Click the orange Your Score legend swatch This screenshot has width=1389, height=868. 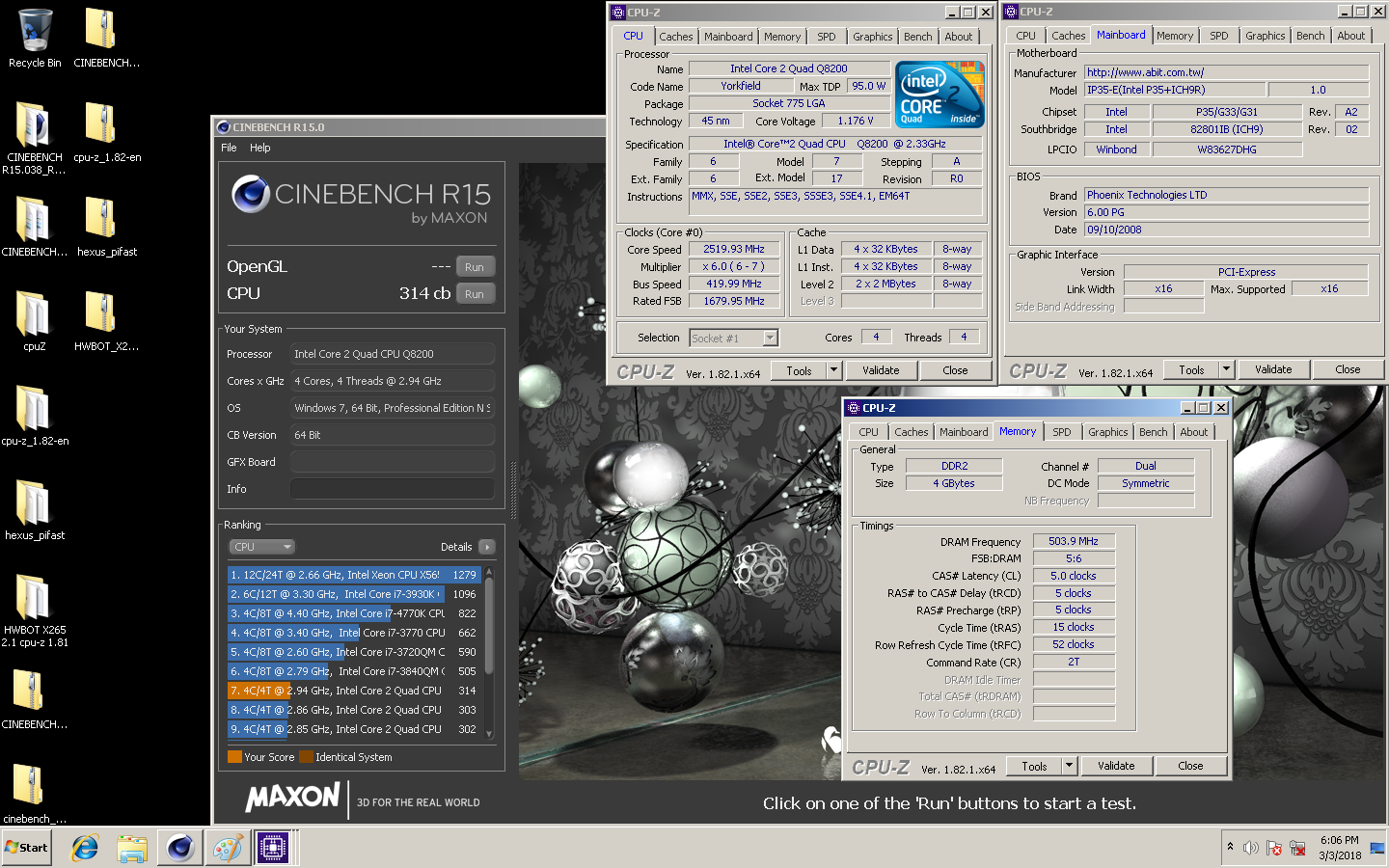[234, 757]
